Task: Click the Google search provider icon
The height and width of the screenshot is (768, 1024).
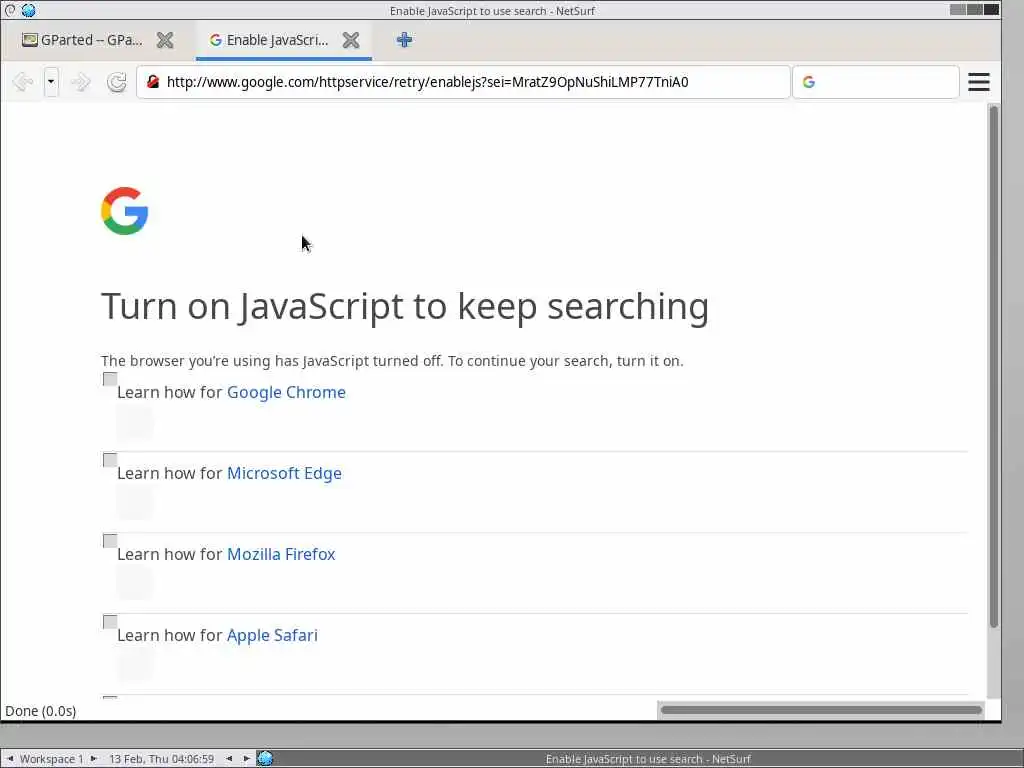Action: tap(808, 82)
